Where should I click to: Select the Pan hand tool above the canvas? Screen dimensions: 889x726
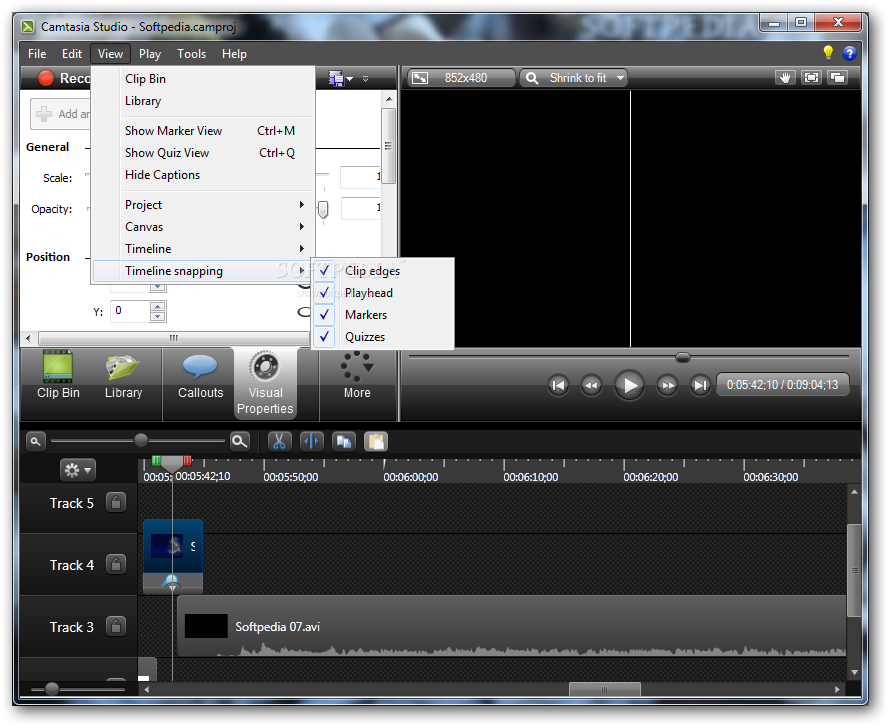click(785, 77)
